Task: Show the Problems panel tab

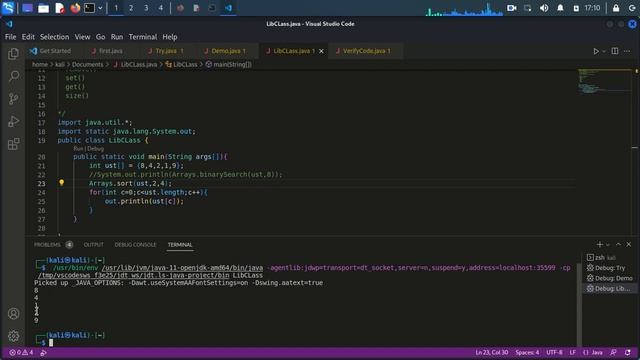Action: [x=53, y=244]
